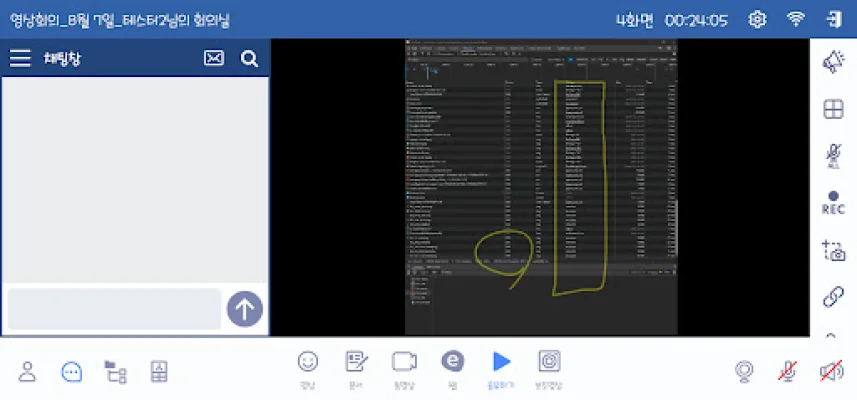This screenshot has height=400, width=857.
Task: Unmute the speaker sound
Action: (831, 372)
